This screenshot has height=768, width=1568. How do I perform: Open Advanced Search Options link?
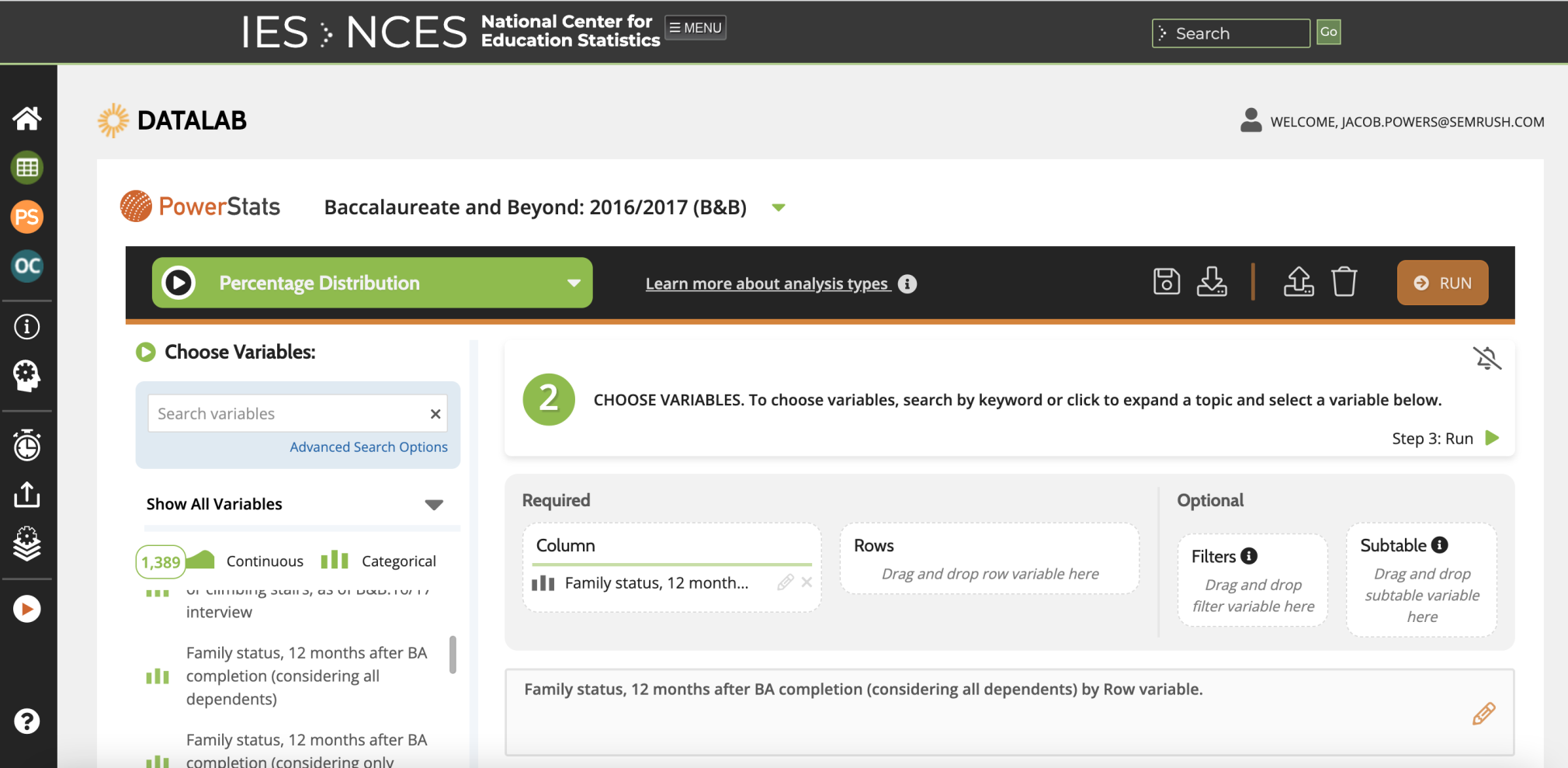[x=369, y=447]
